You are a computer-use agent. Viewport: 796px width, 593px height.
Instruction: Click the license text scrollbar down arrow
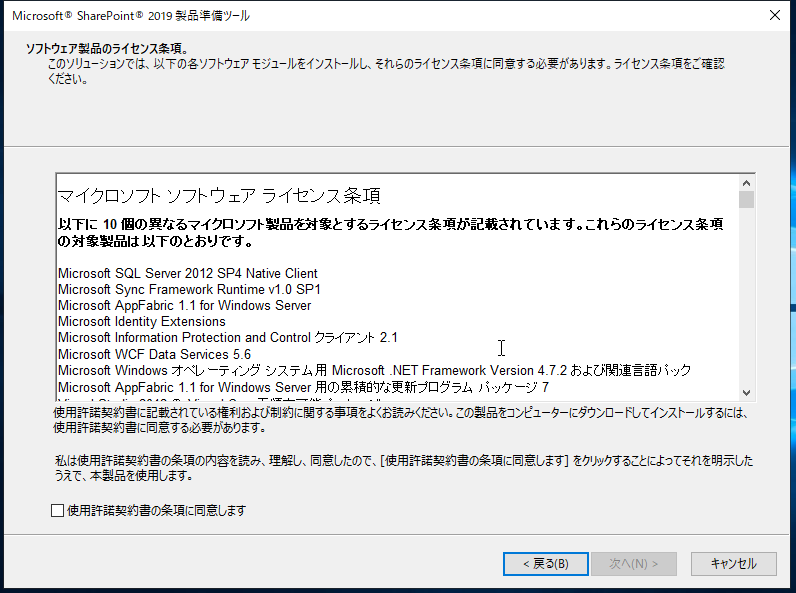[746, 392]
